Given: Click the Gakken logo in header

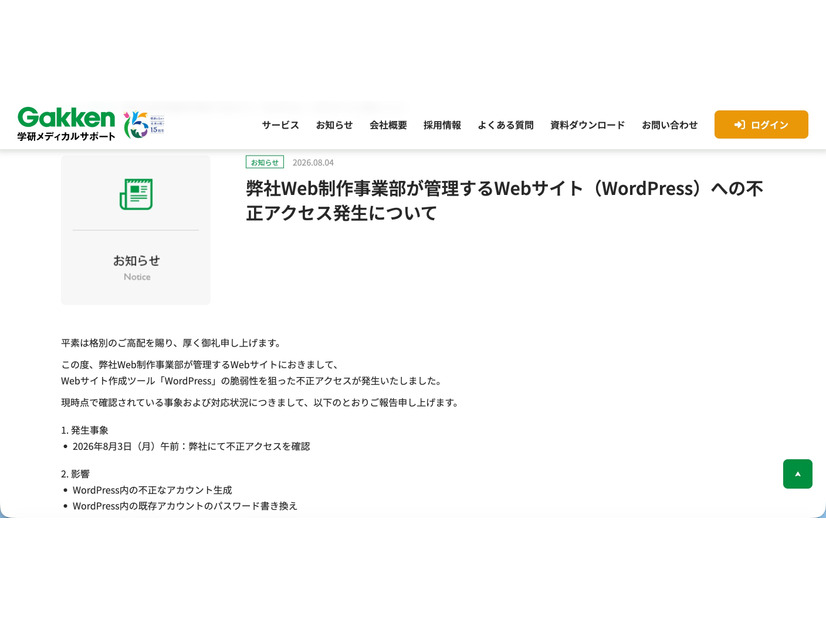Looking at the screenshot, I should point(66,117).
